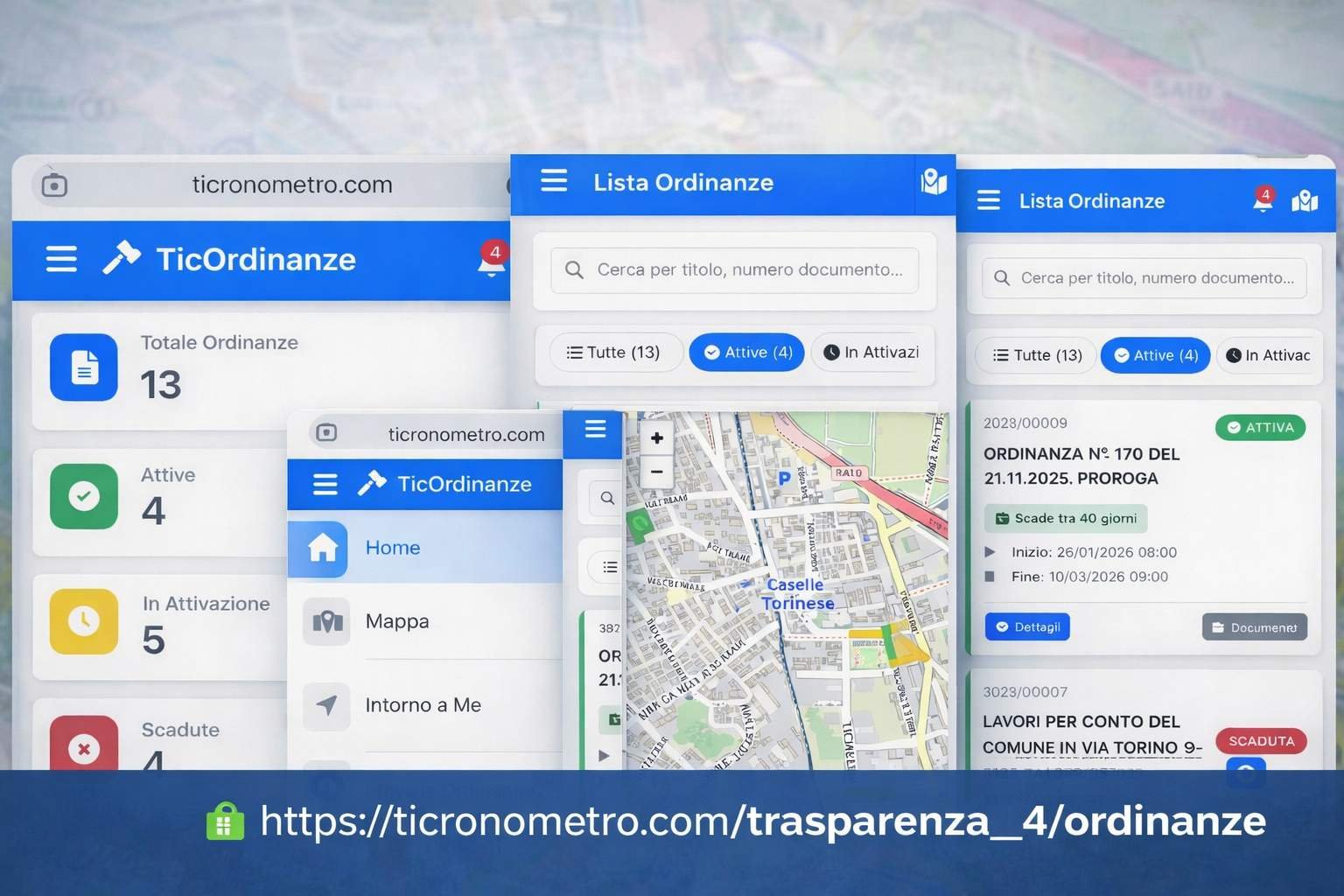Open Mappa in the side menu
1344x896 pixels.
(396, 621)
